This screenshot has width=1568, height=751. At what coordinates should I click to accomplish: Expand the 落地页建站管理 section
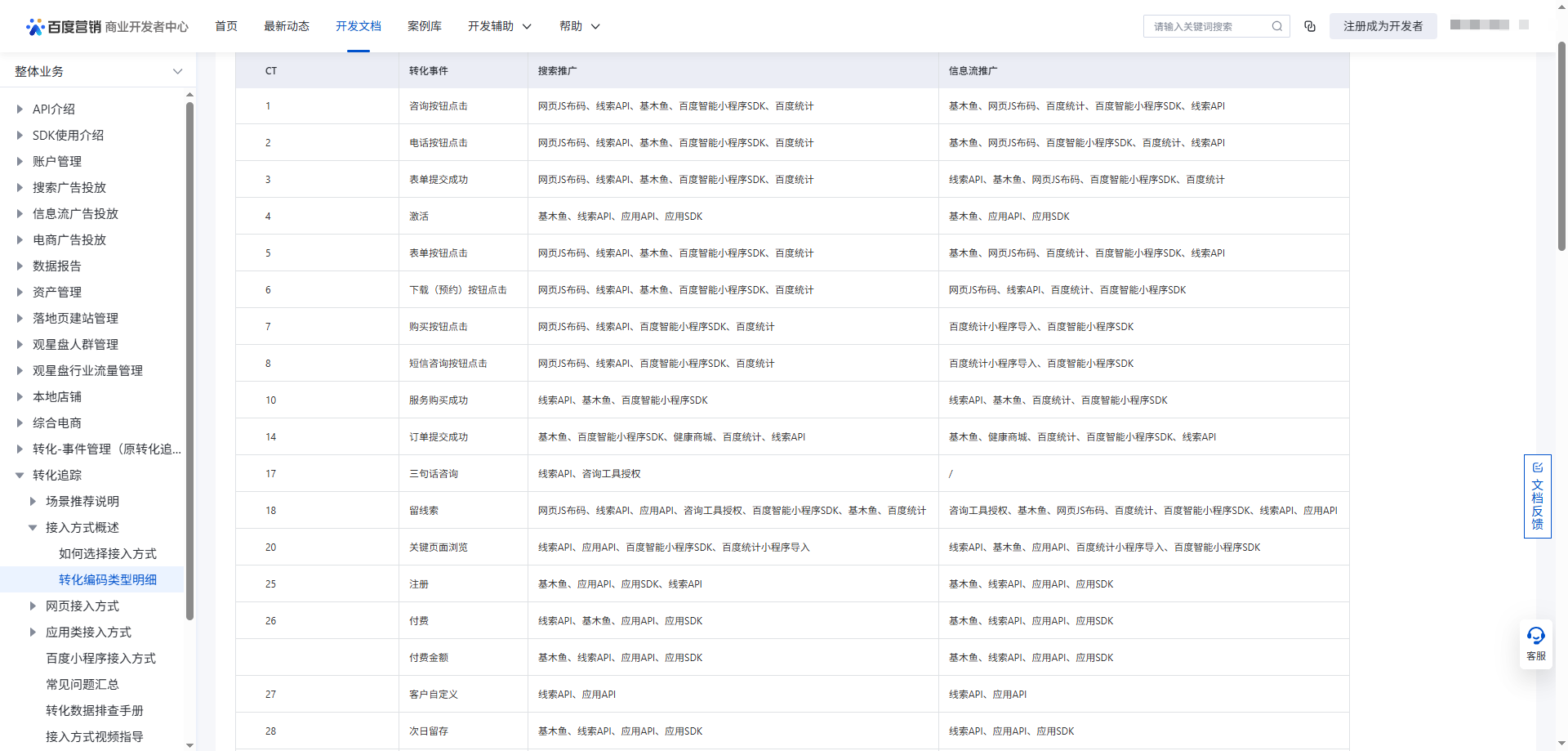tap(20, 318)
